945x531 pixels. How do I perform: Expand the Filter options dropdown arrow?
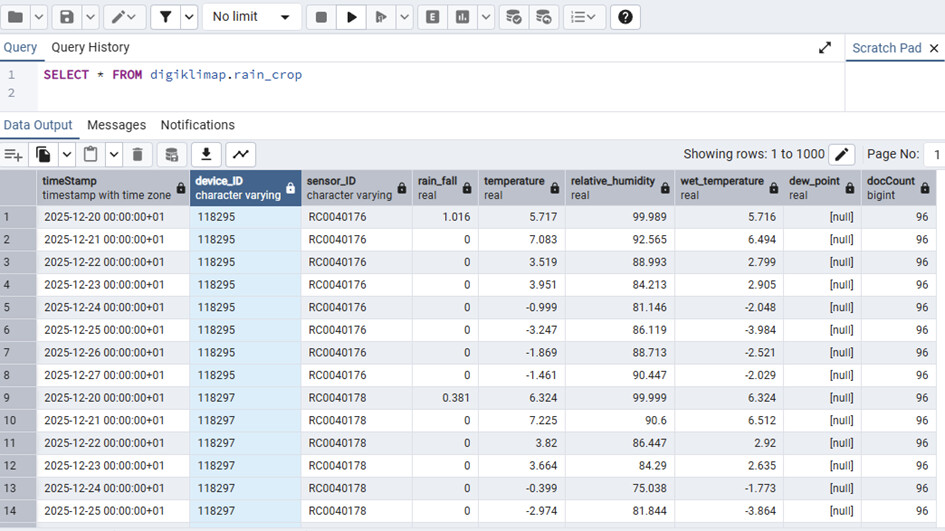(x=189, y=17)
